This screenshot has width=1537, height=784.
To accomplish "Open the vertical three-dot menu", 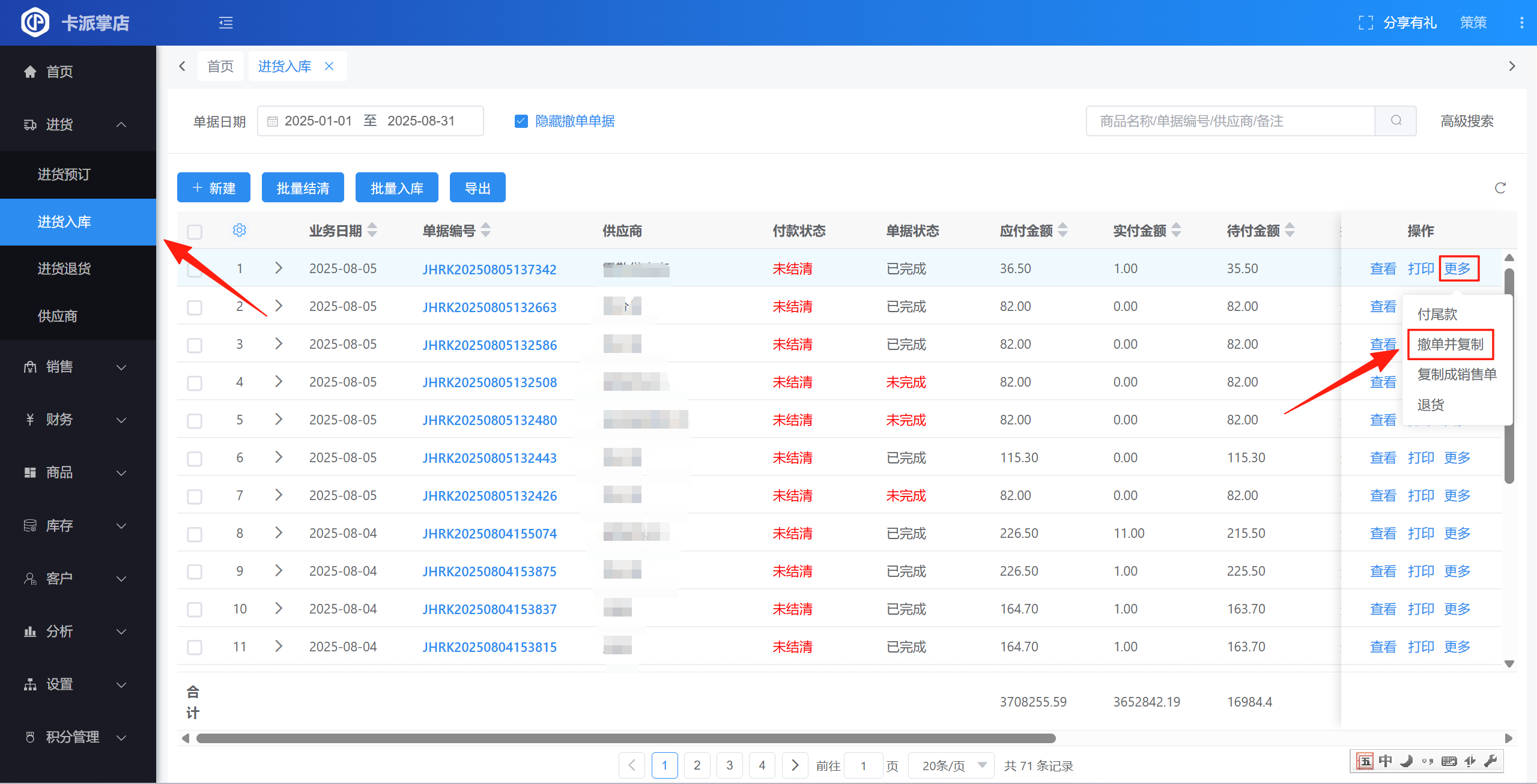I will coord(1521,23).
